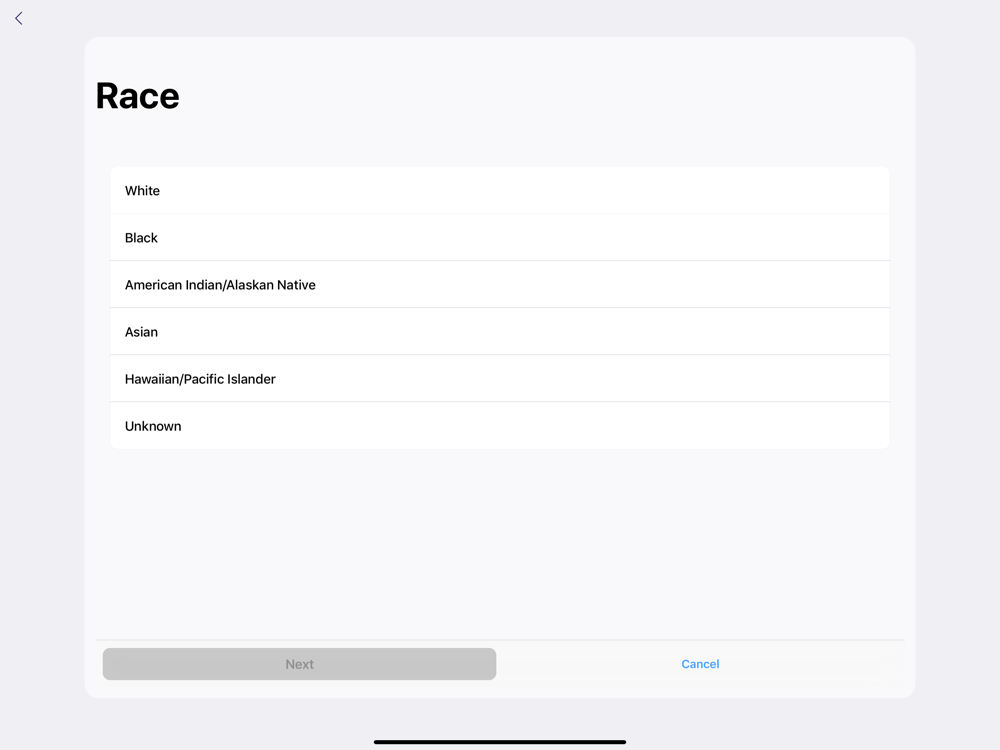
Task: Click the Race page heading
Action: click(138, 96)
